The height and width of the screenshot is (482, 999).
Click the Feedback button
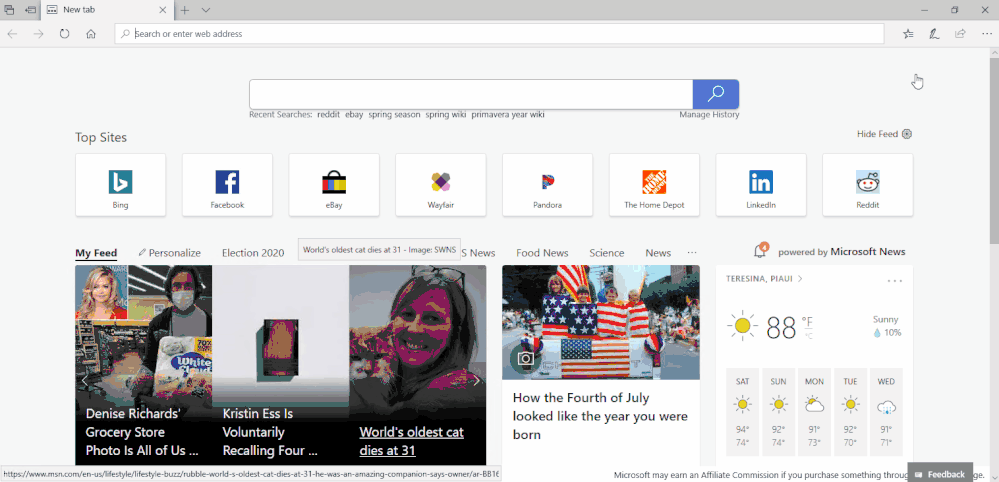(x=940, y=474)
